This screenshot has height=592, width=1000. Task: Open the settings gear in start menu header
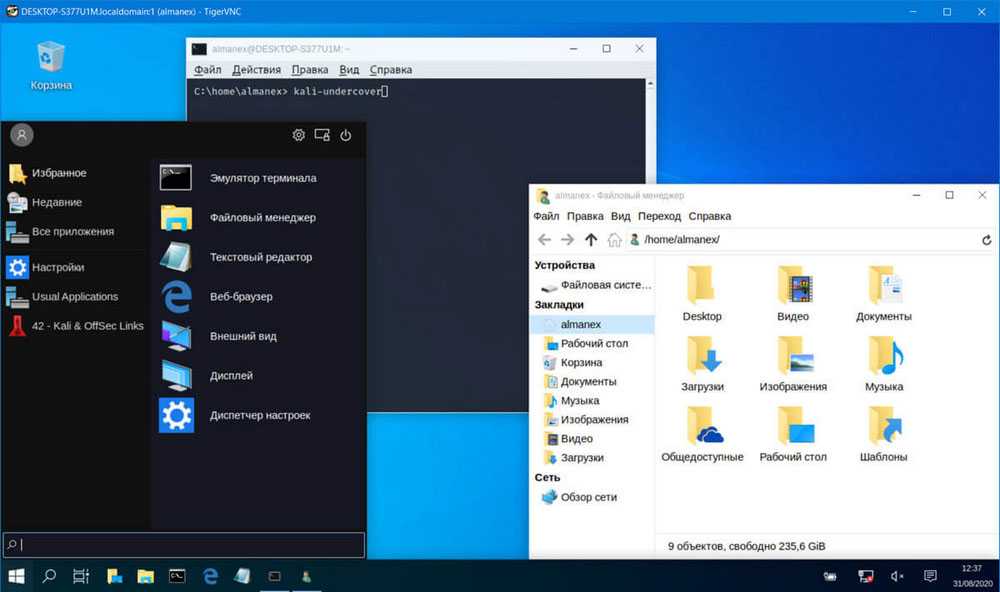[298, 135]
